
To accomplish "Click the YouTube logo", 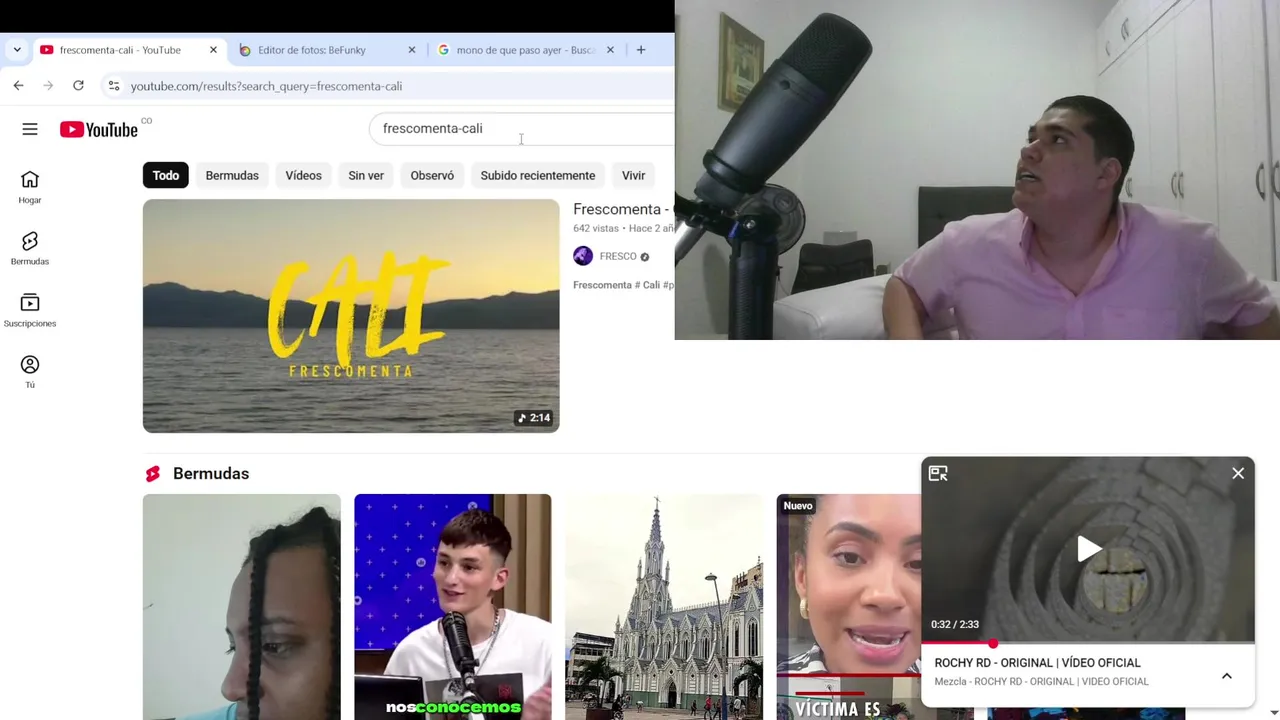I will coord(98,129).
